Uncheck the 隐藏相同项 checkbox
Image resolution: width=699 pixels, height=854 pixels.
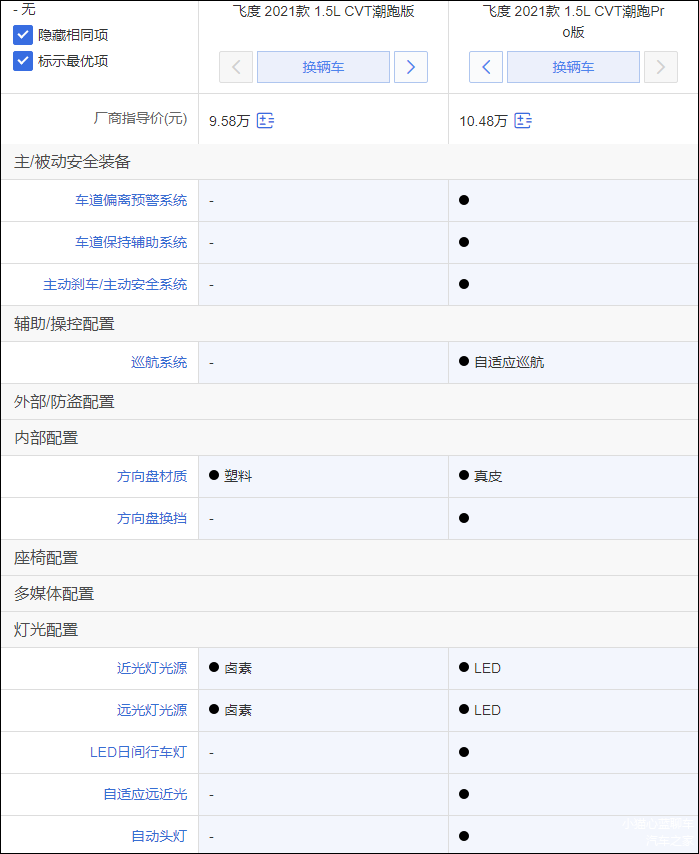tap(23, 35)
